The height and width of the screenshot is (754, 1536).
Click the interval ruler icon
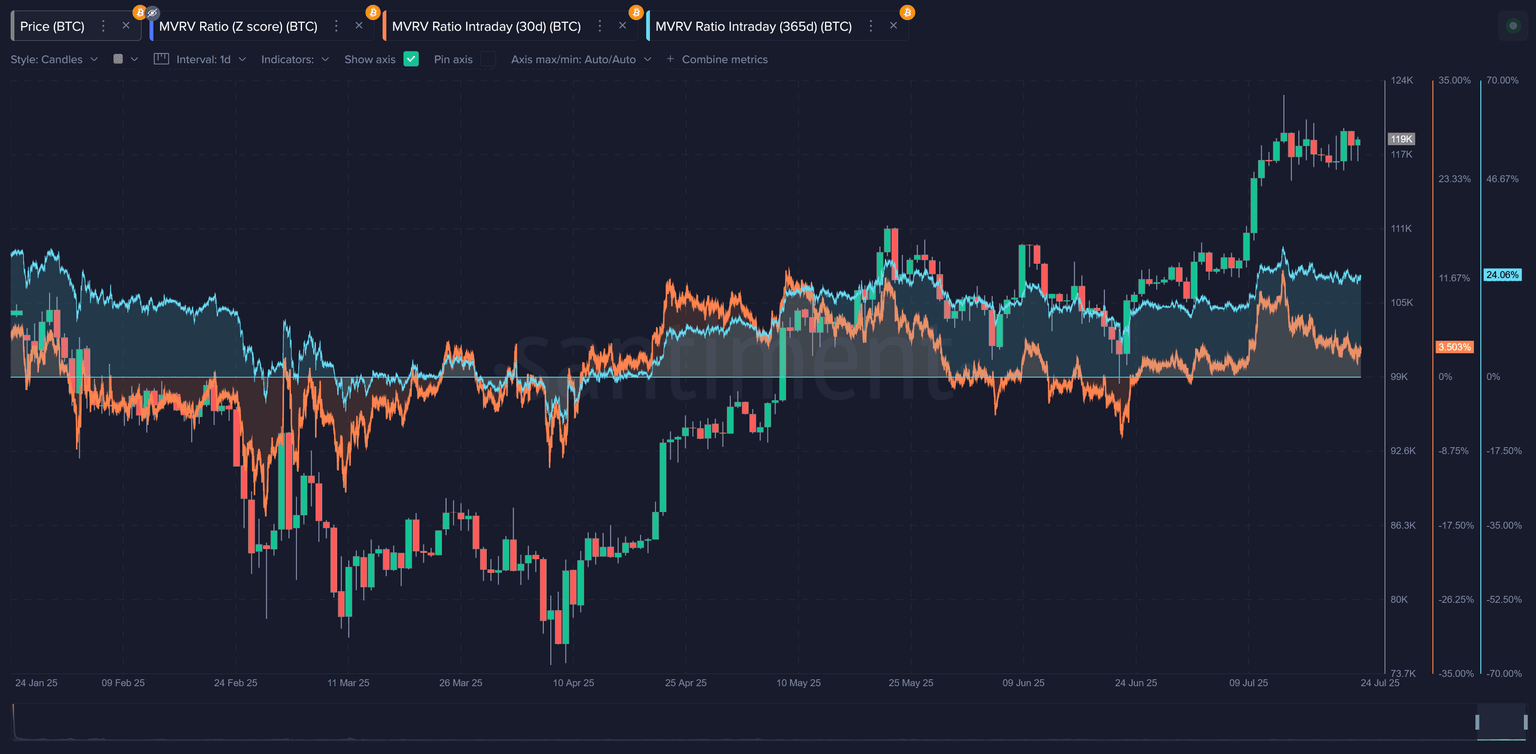161,59
